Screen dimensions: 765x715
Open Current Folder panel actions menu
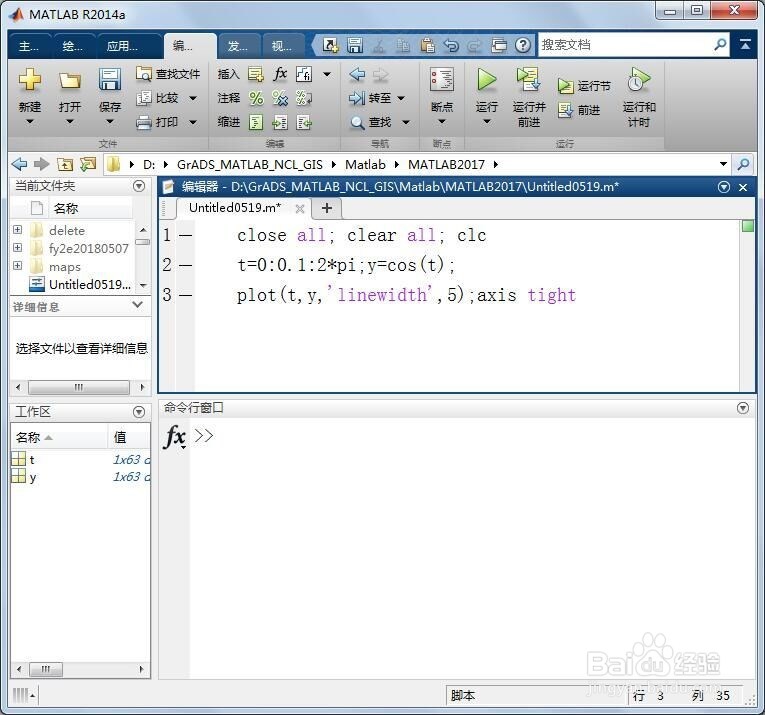(139, 186)
